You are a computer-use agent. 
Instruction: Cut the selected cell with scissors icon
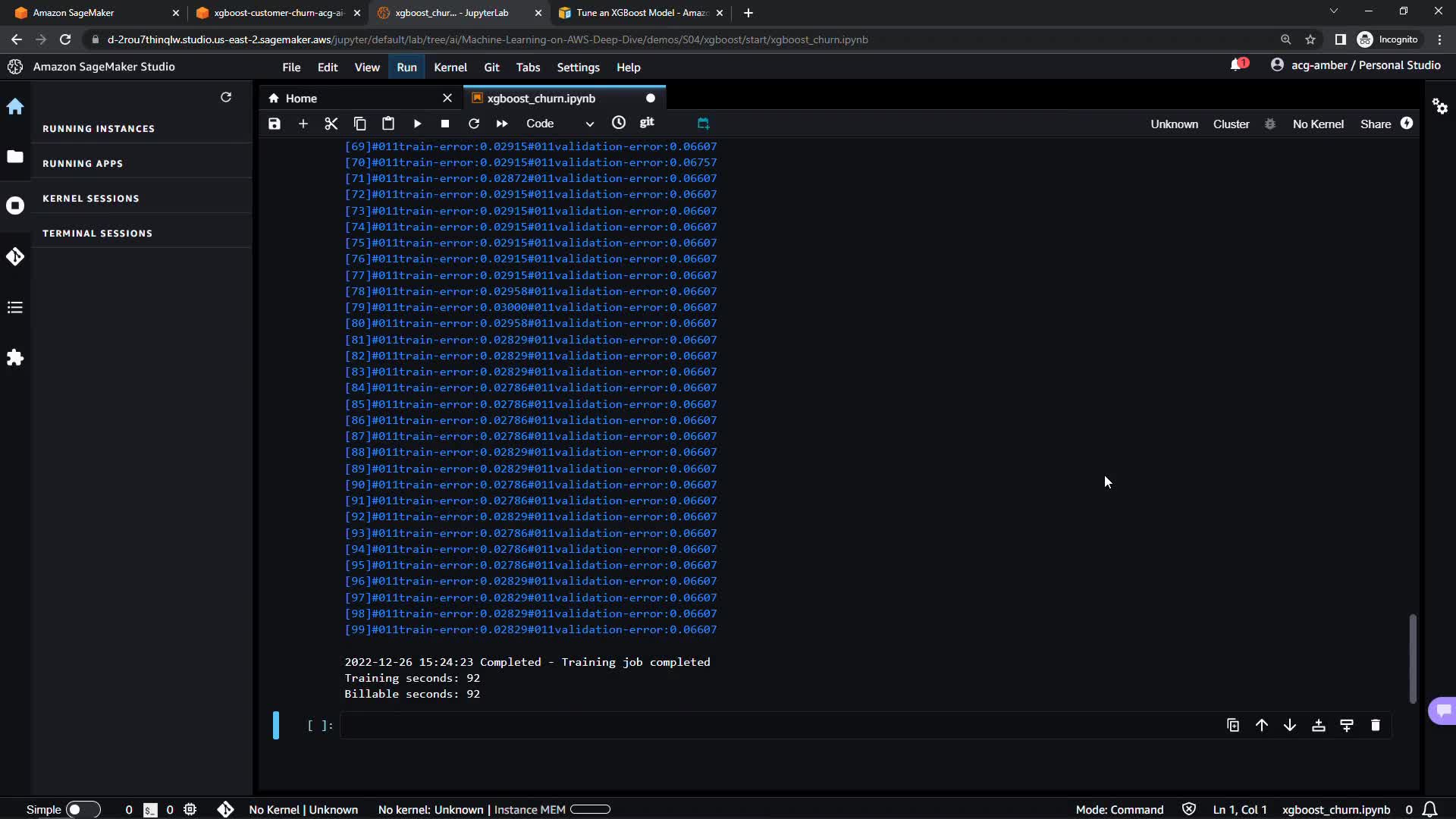(331, 124)
